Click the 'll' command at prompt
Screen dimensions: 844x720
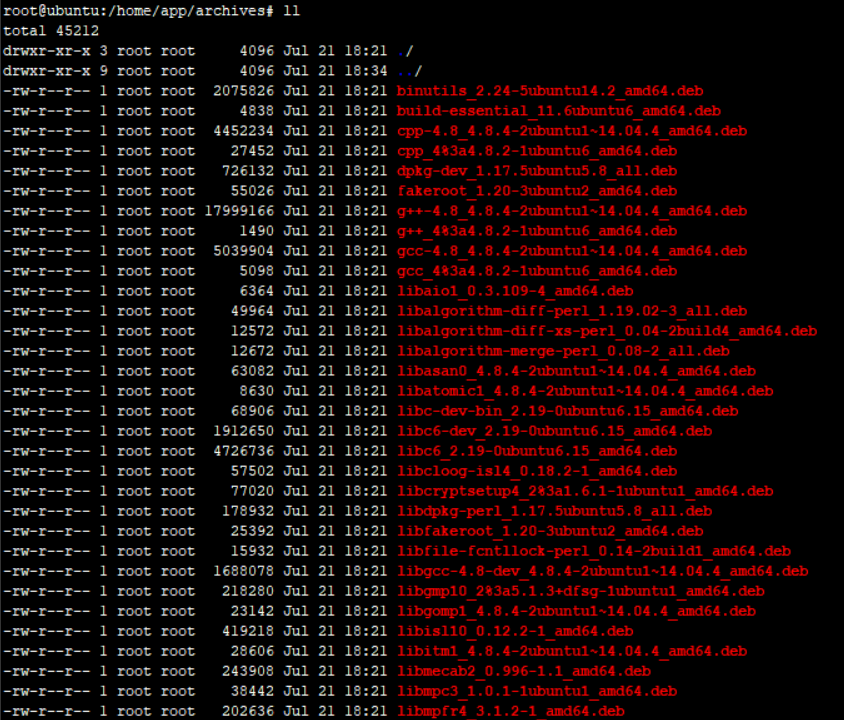291,11
